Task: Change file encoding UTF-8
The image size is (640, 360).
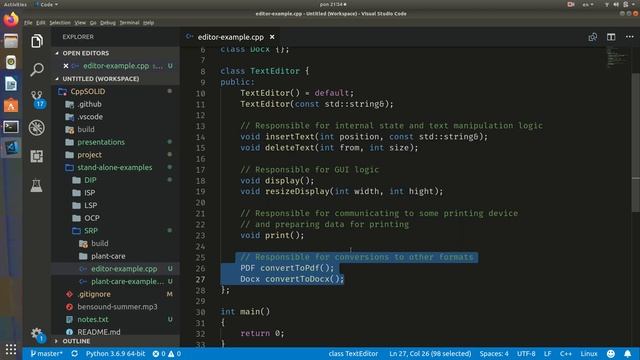Action: tap(526, 353)
